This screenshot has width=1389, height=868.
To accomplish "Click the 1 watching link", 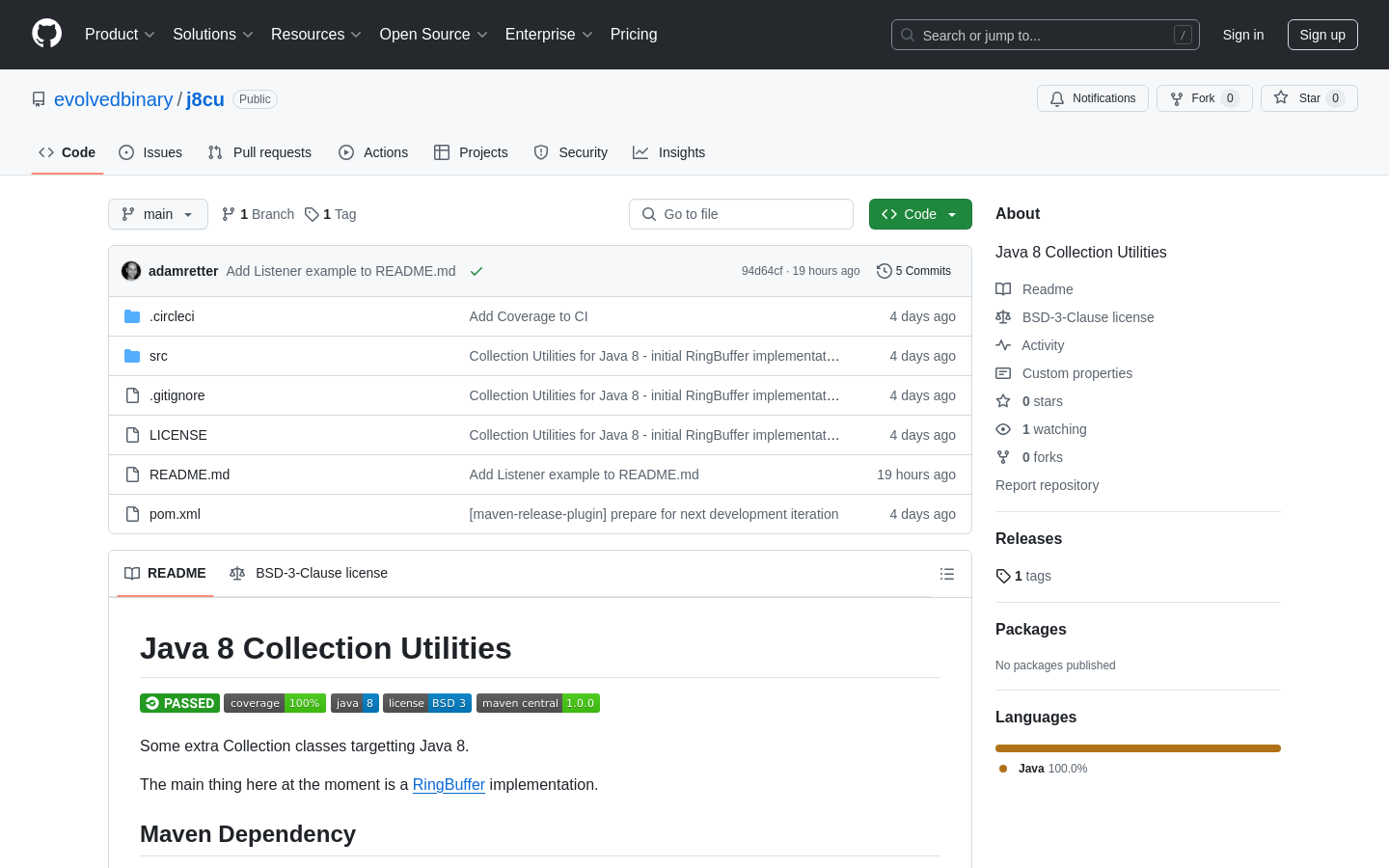I will point(1041,429).
